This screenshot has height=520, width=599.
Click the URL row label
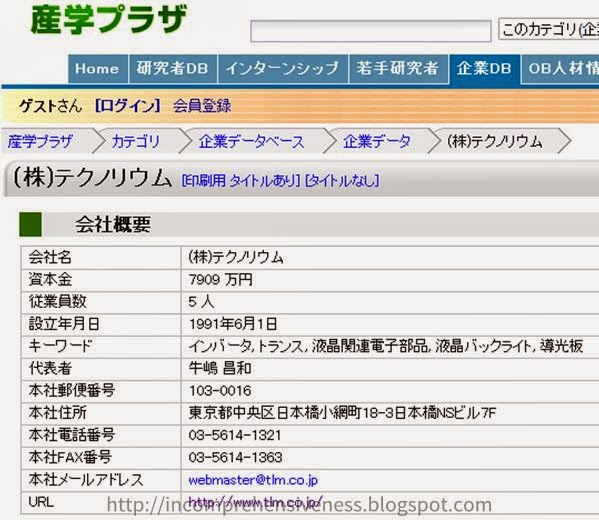[41, 502]
